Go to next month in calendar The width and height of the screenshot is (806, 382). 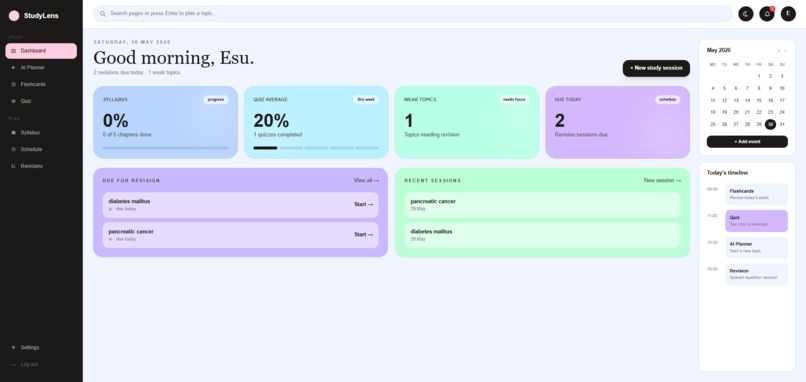tap(785, 51)
